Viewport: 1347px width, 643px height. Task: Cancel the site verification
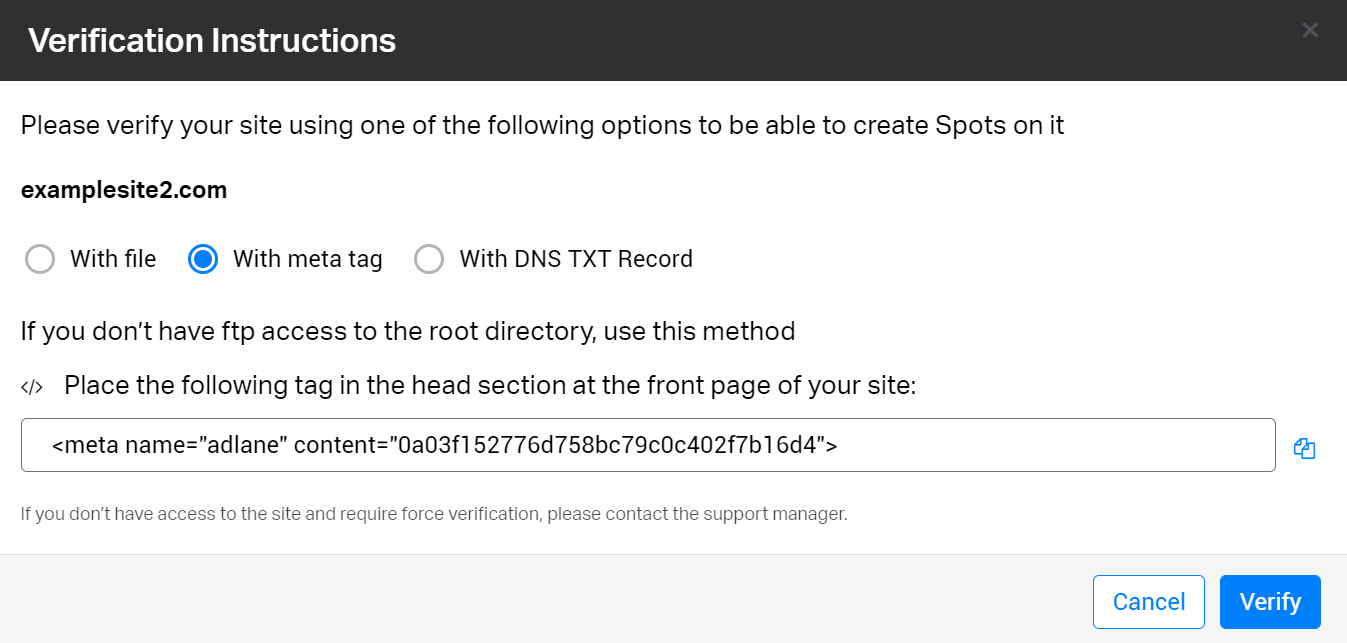[x=1148, y=602]
